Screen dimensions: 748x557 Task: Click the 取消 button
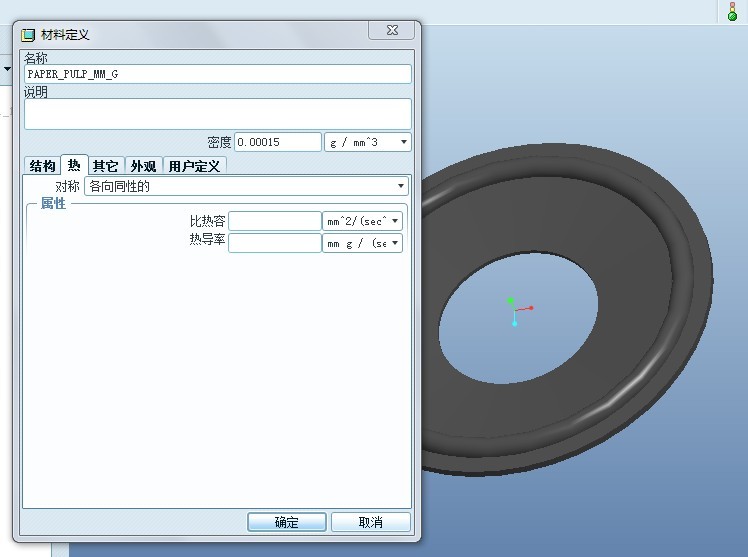[371, 522]
